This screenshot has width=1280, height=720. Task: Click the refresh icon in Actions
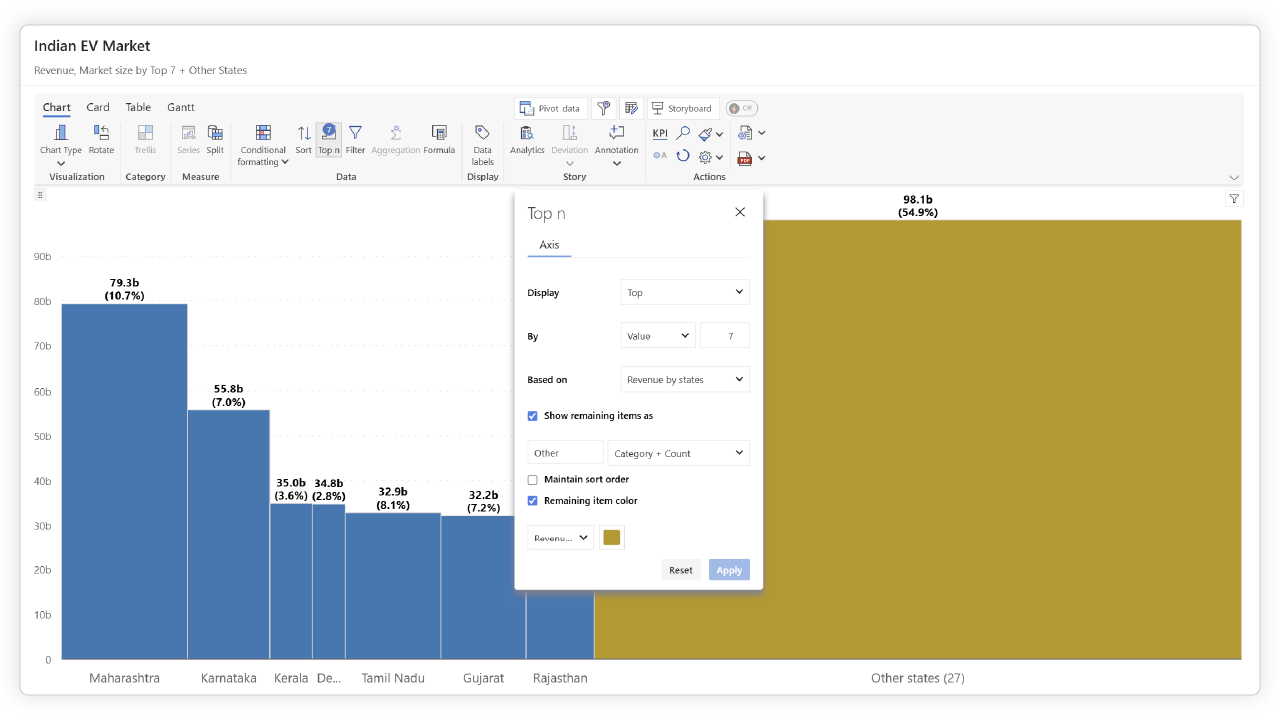(x=683, y=156)
